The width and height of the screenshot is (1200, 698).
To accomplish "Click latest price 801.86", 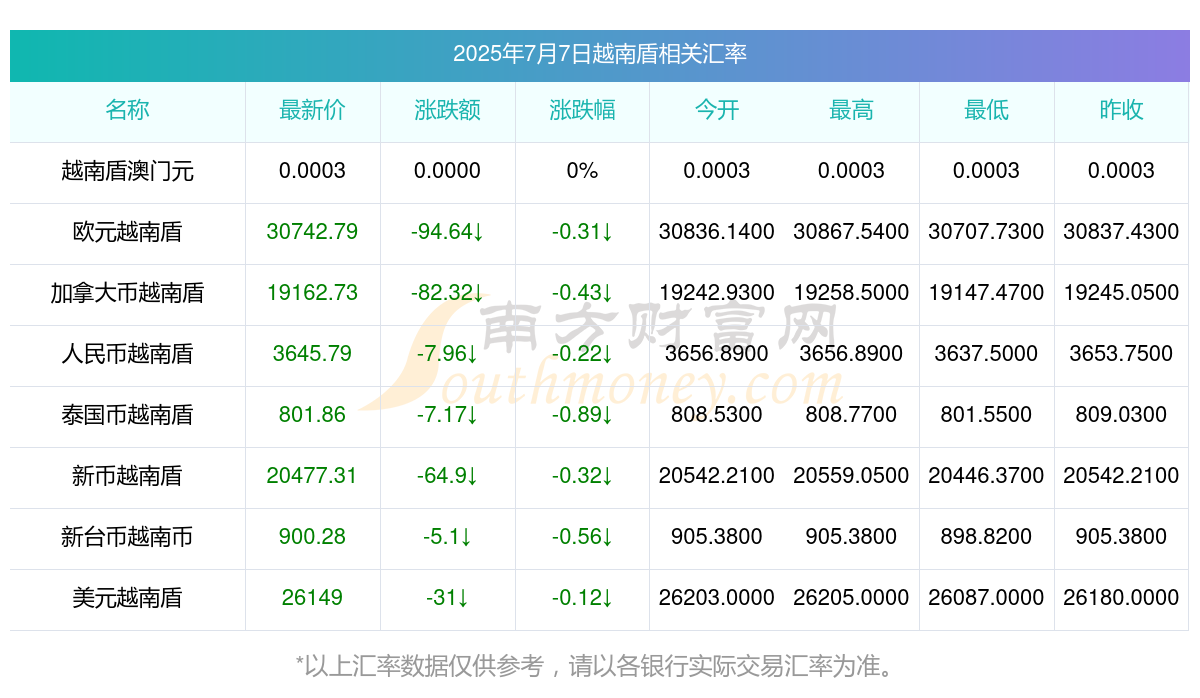I will (312, 415).
